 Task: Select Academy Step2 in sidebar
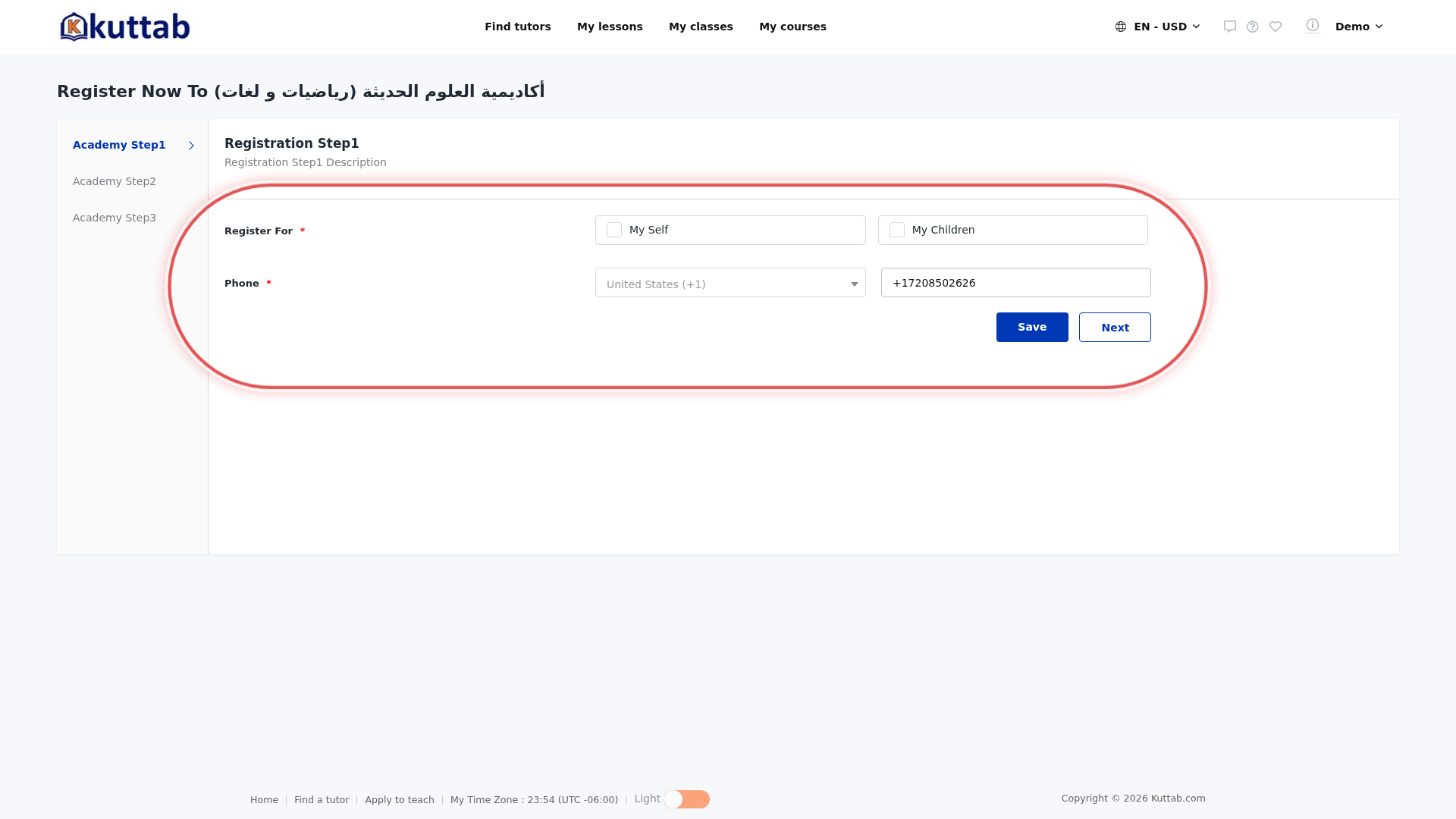pyautogui.click(x=115, y=181)
